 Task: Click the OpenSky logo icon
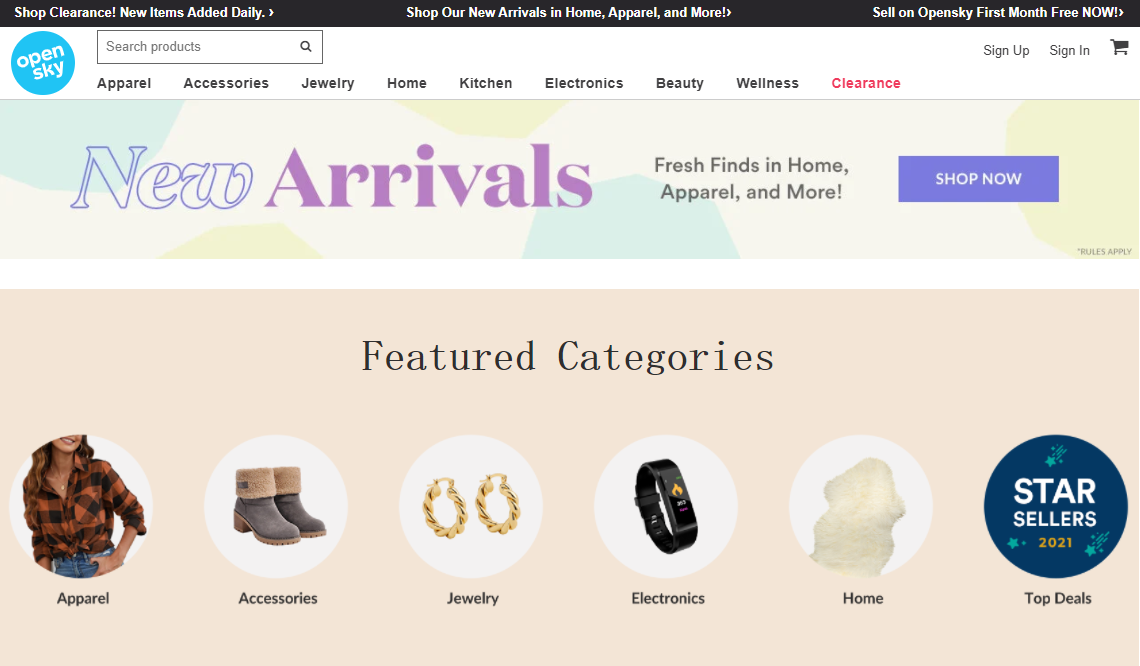tap(43, 63)
